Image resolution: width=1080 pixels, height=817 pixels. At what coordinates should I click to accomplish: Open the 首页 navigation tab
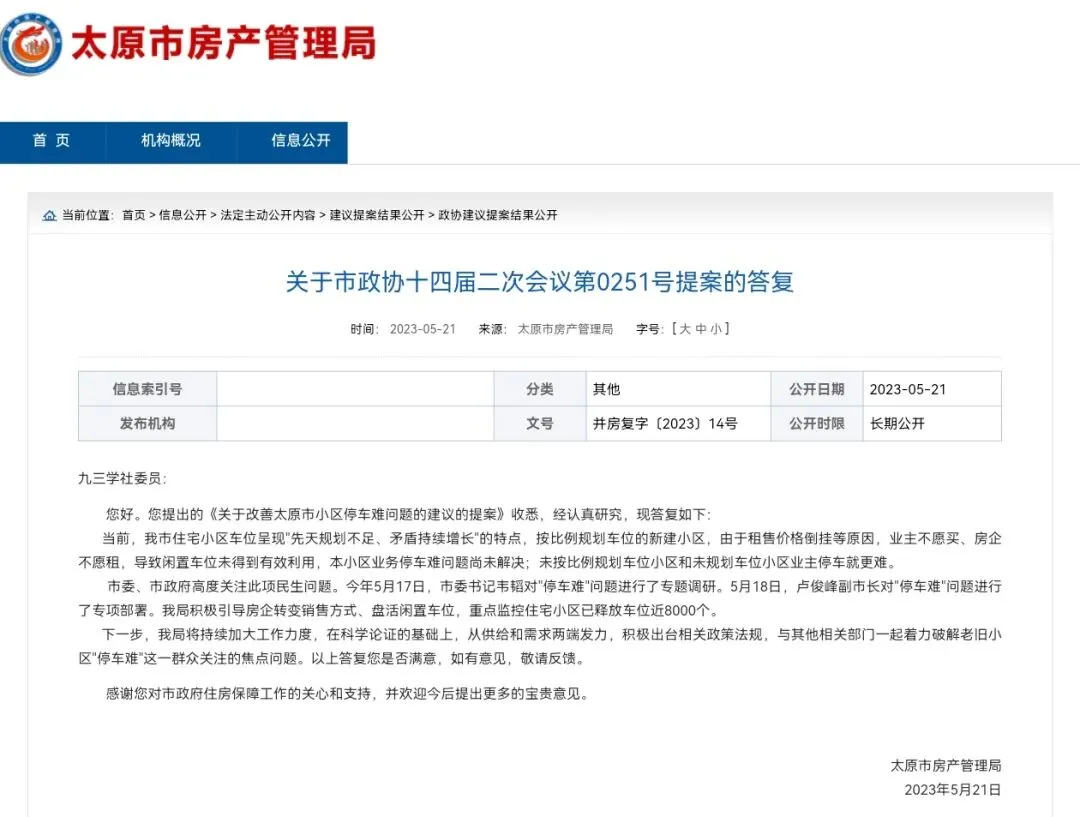tap(52, 141)
